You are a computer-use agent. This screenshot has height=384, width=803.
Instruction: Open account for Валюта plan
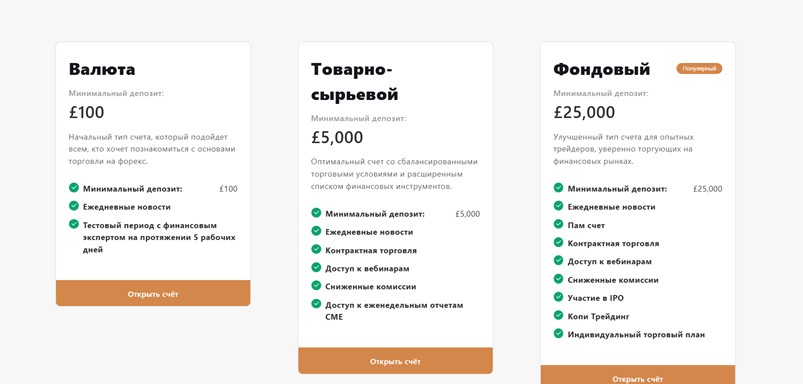(153, 293)
